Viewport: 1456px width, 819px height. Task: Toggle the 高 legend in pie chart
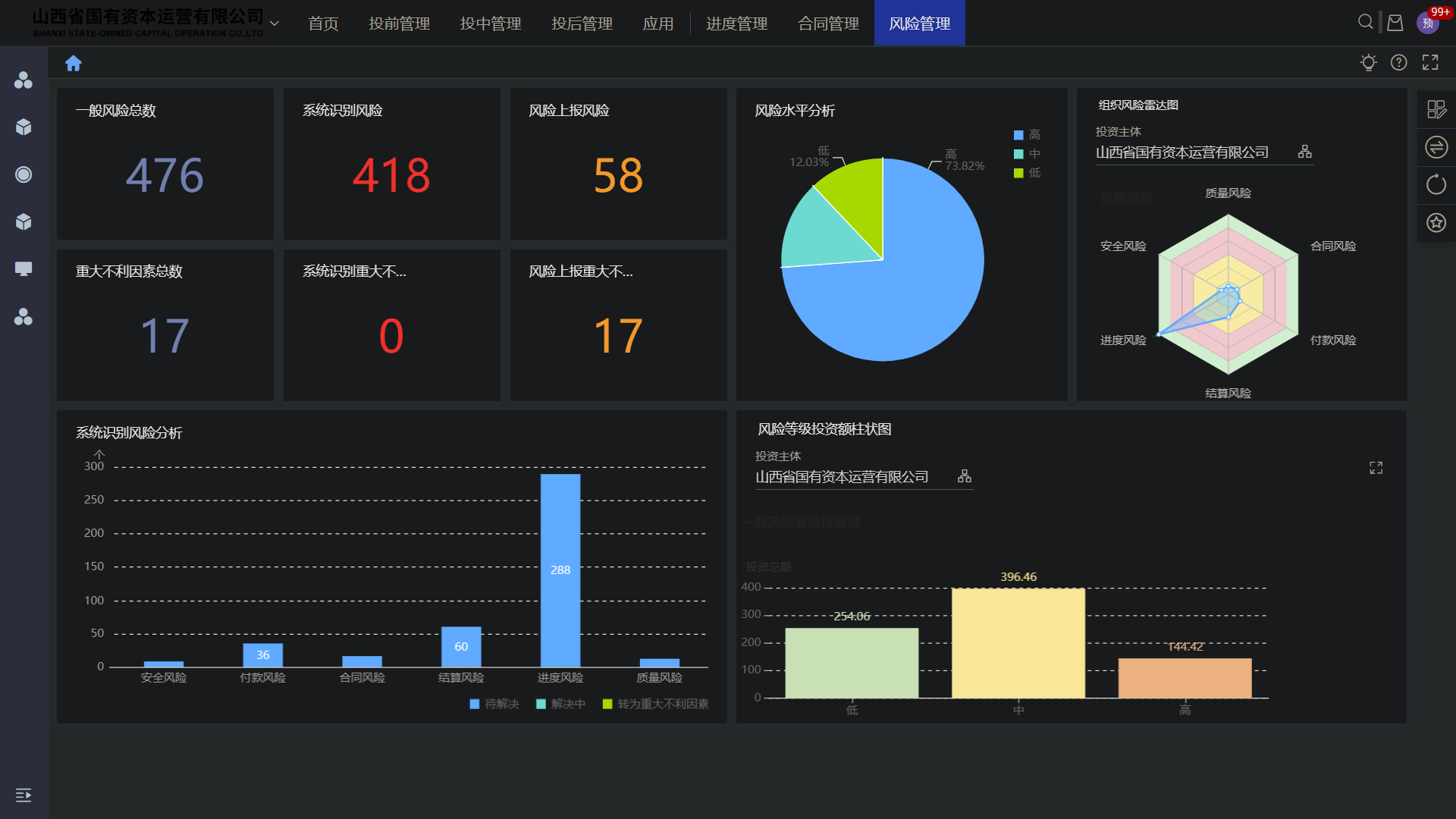[x=1027, y=135]
